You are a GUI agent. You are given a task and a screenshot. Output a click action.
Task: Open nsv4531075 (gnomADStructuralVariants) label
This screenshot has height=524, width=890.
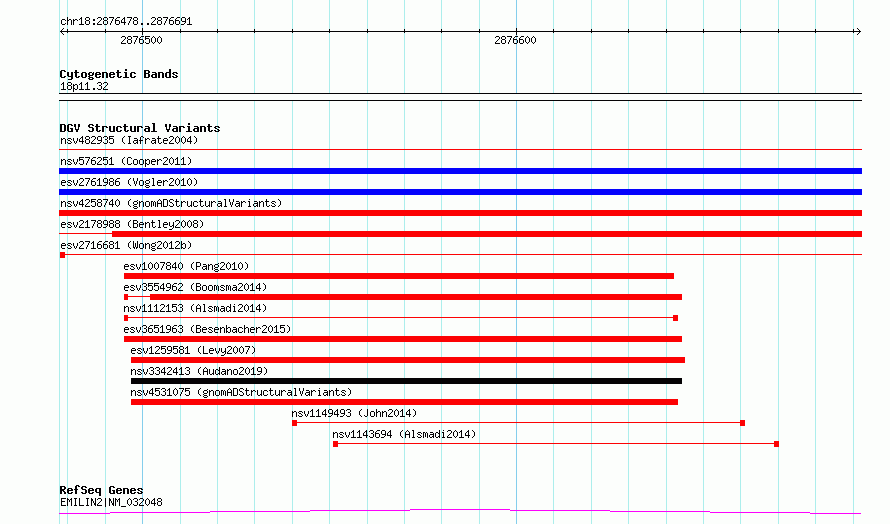(241, 392)
